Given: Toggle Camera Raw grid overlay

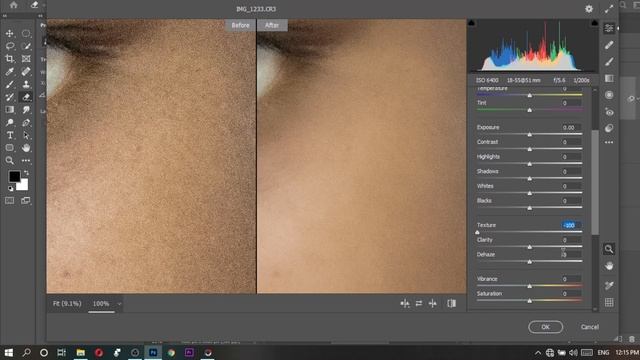Looking at the screenshot, I should (x=609, y=302).
